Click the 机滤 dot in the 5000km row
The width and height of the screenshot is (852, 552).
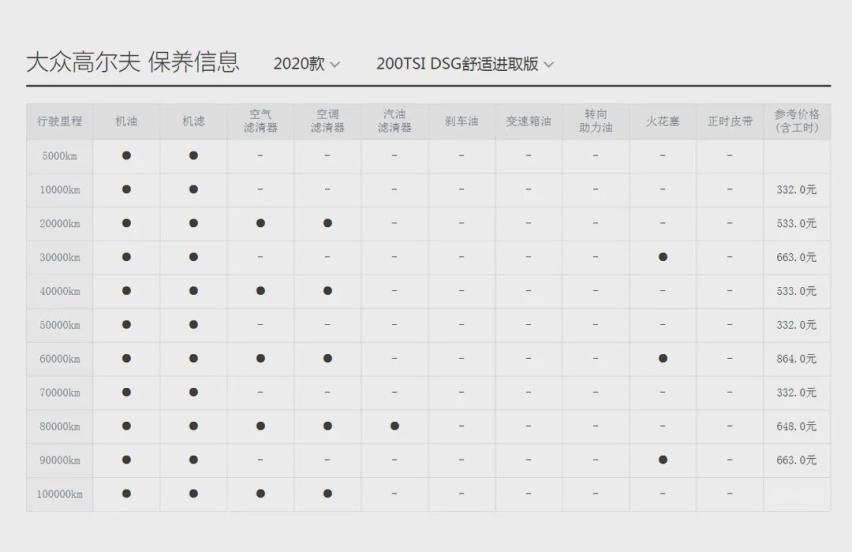coord(193,155)
